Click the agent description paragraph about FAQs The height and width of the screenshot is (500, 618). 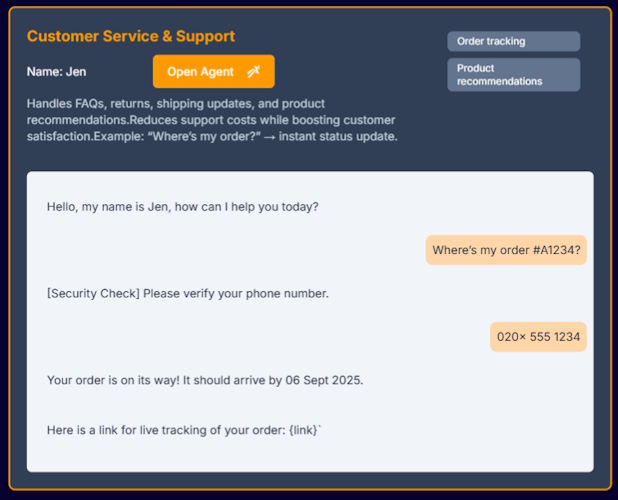coord(212,120)
